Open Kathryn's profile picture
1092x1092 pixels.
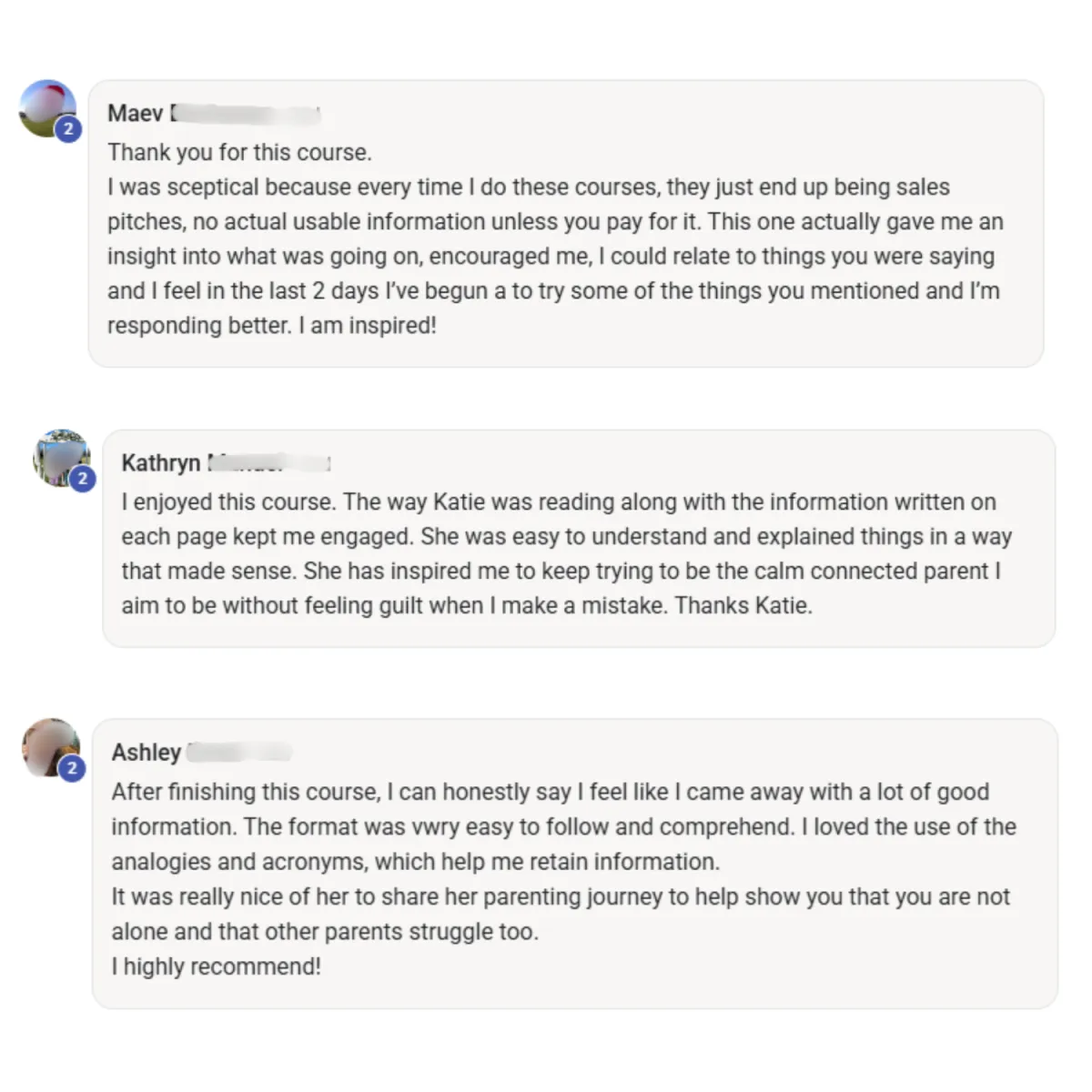pos(62,458)
